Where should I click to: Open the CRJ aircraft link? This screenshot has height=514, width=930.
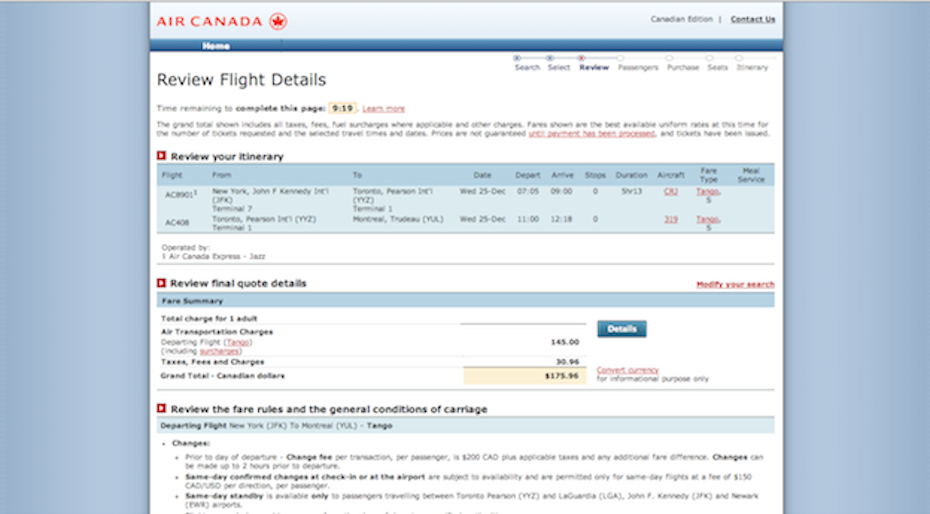[670, 190]
